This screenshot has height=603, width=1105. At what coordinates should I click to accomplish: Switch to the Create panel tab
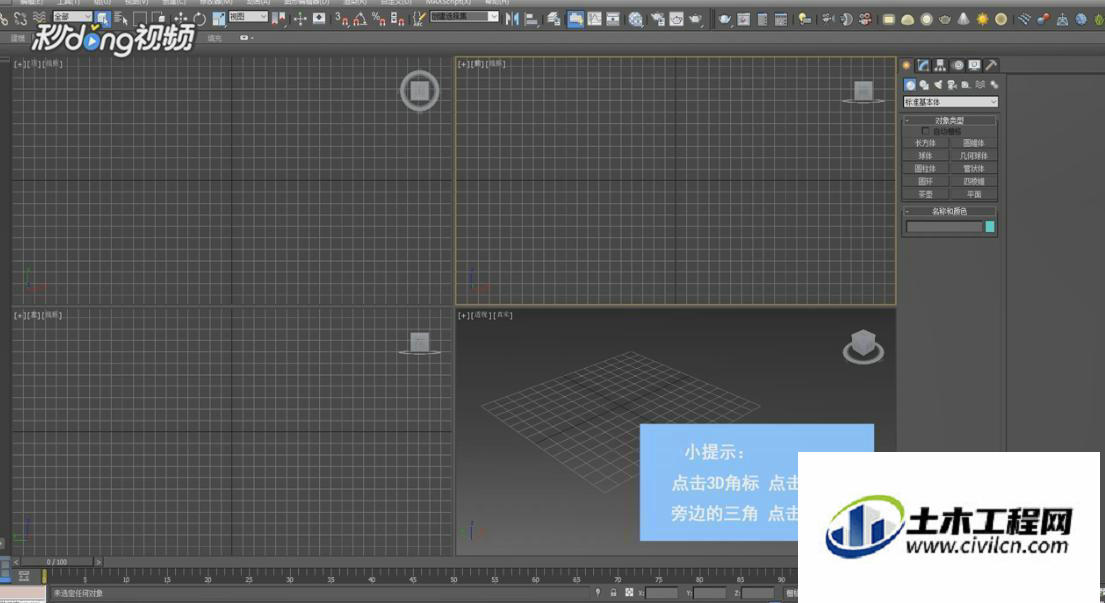[x=907, y=66]
